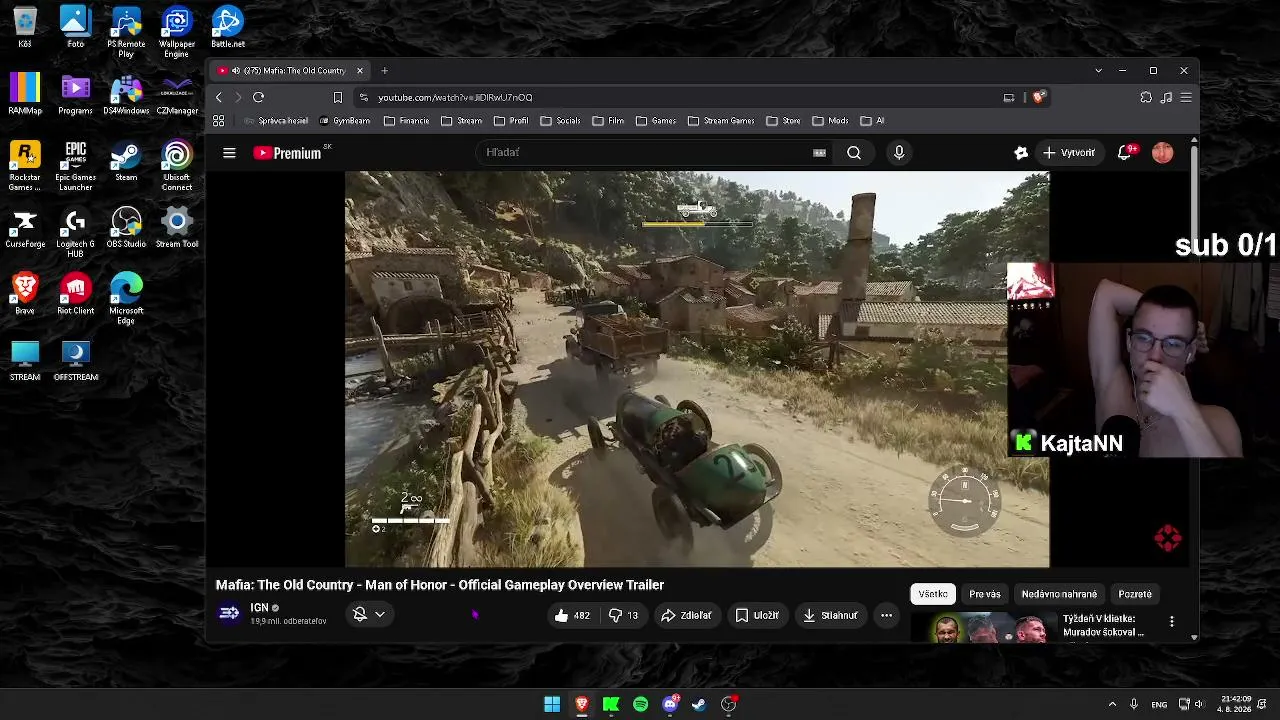Click the Mafia gameplay video player
Screen dimensions: 1280x720
(697, 369)
